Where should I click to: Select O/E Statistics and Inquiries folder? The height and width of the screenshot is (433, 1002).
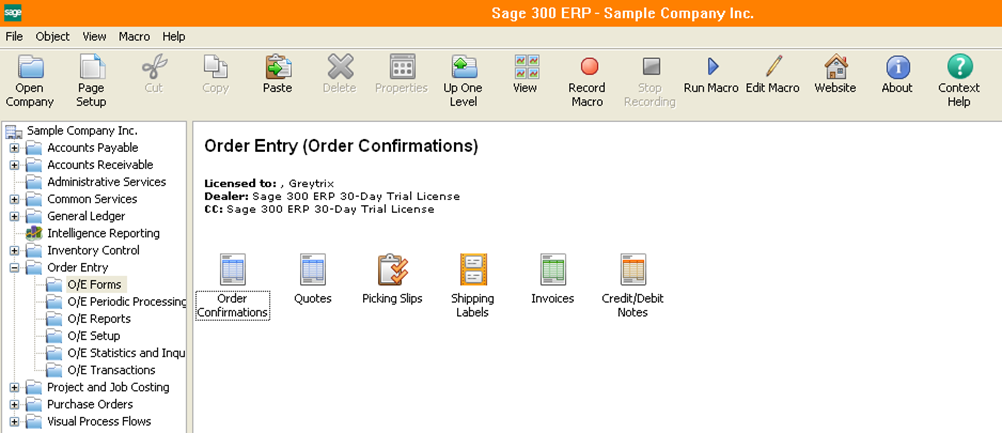pyautogui.click(x=127, y=353)
